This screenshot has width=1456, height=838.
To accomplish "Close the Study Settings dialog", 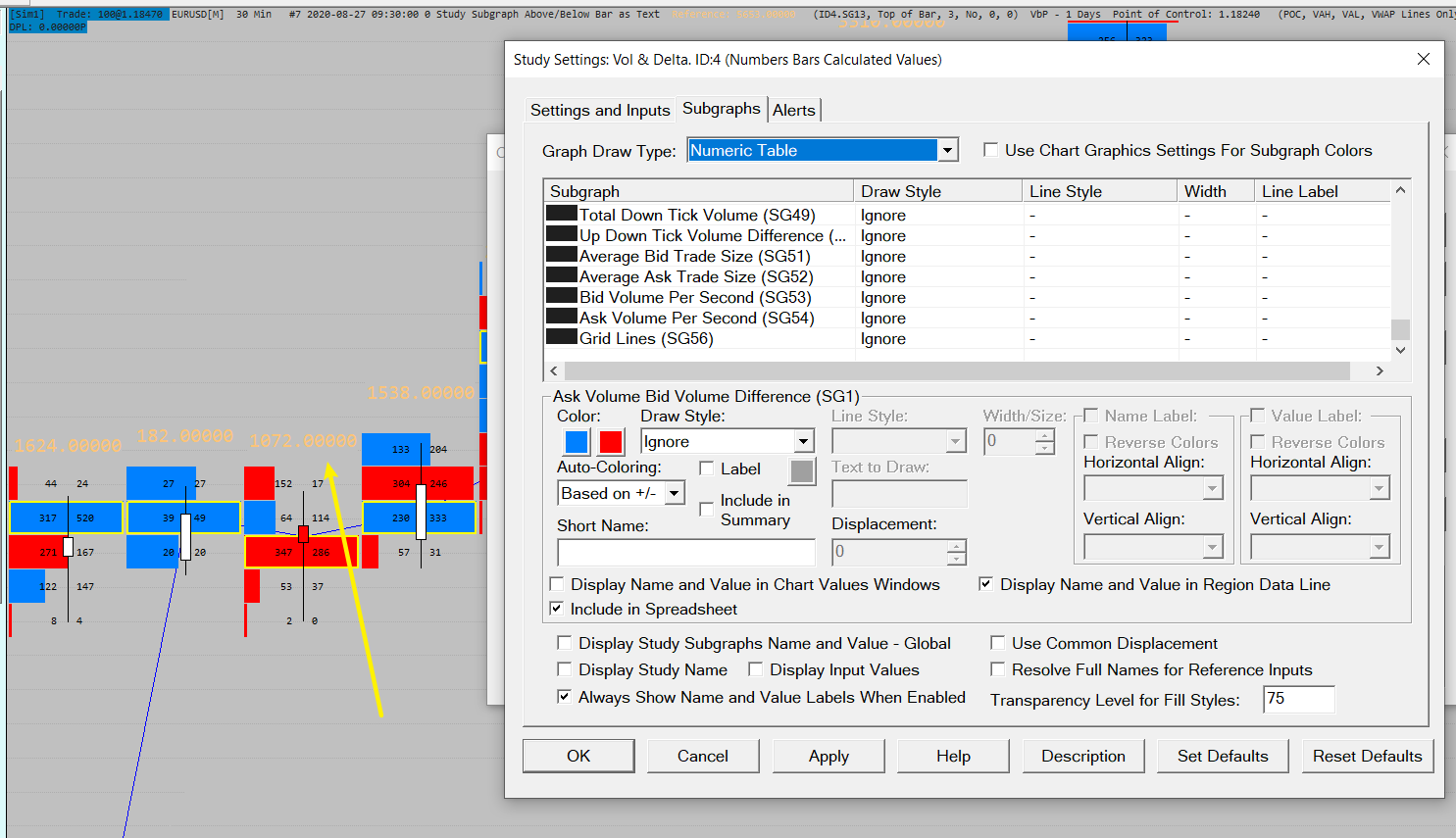I will point(1423,60).
